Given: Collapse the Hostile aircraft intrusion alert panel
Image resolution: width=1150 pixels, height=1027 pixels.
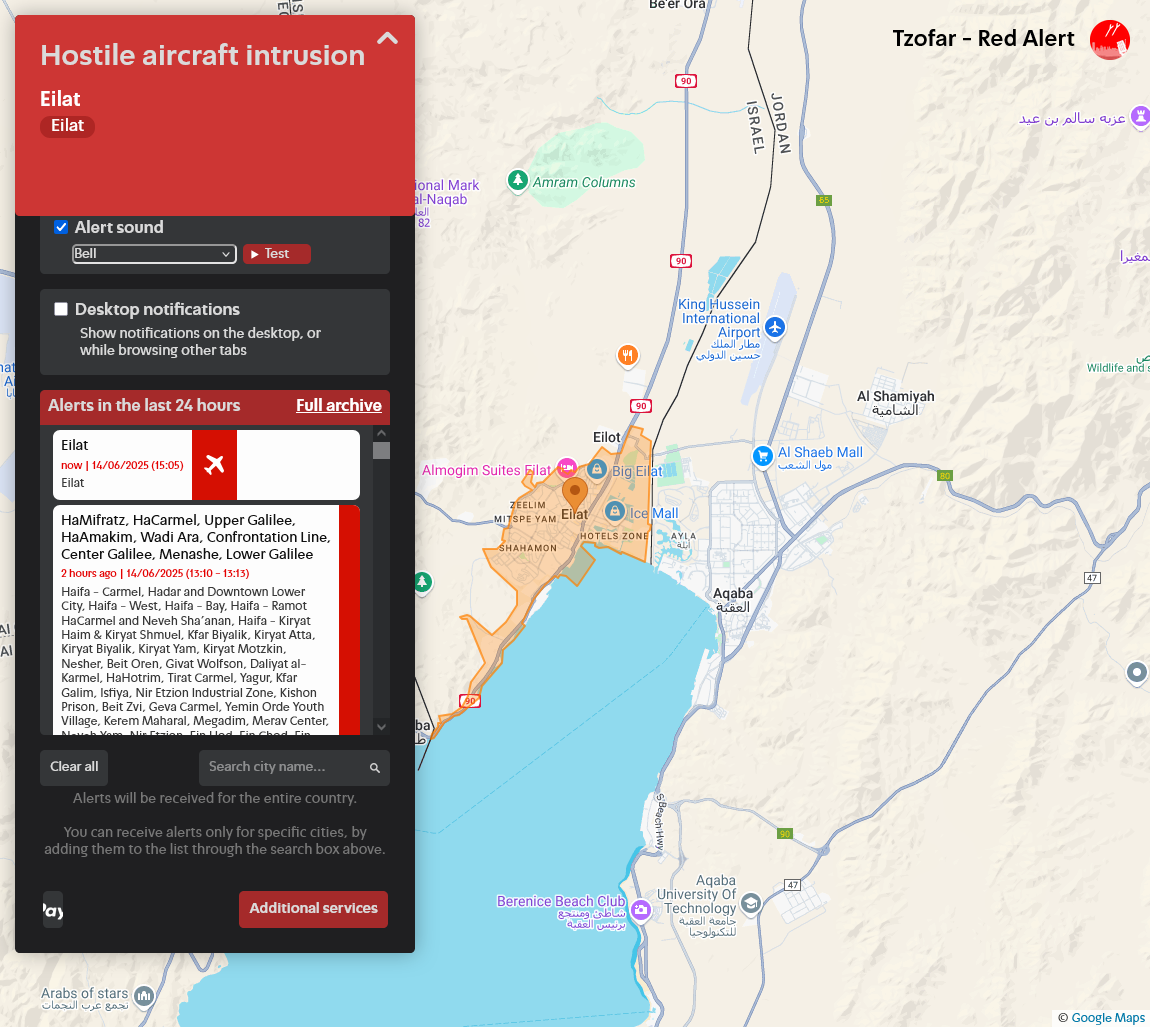Looking at the screenshot, I should (387, 39).
